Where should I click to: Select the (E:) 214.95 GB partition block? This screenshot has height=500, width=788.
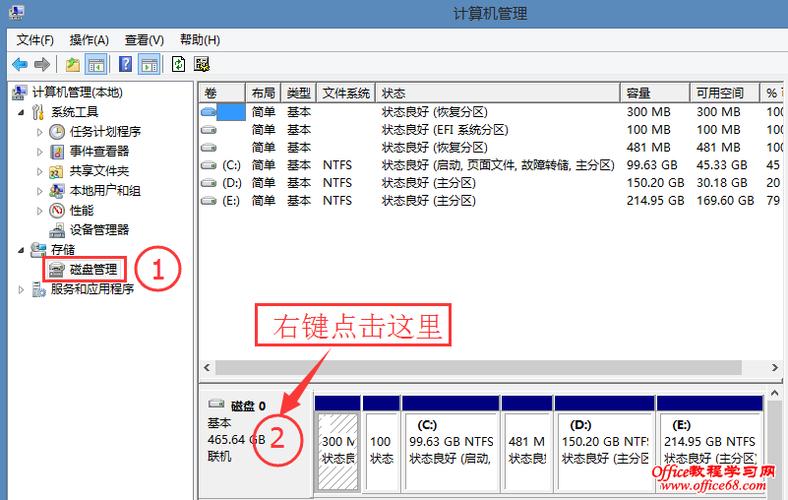point(710,451)
